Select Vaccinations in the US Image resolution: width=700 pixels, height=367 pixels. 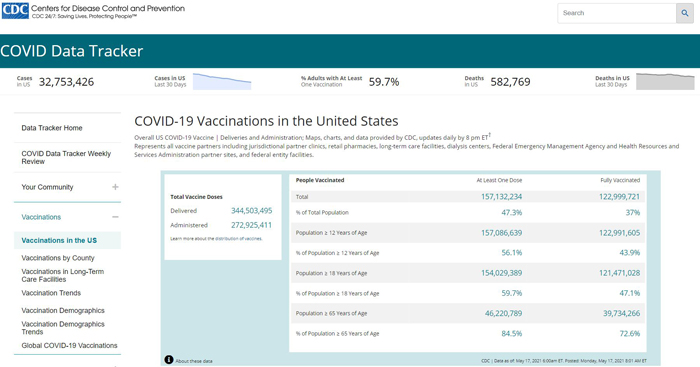59,241
